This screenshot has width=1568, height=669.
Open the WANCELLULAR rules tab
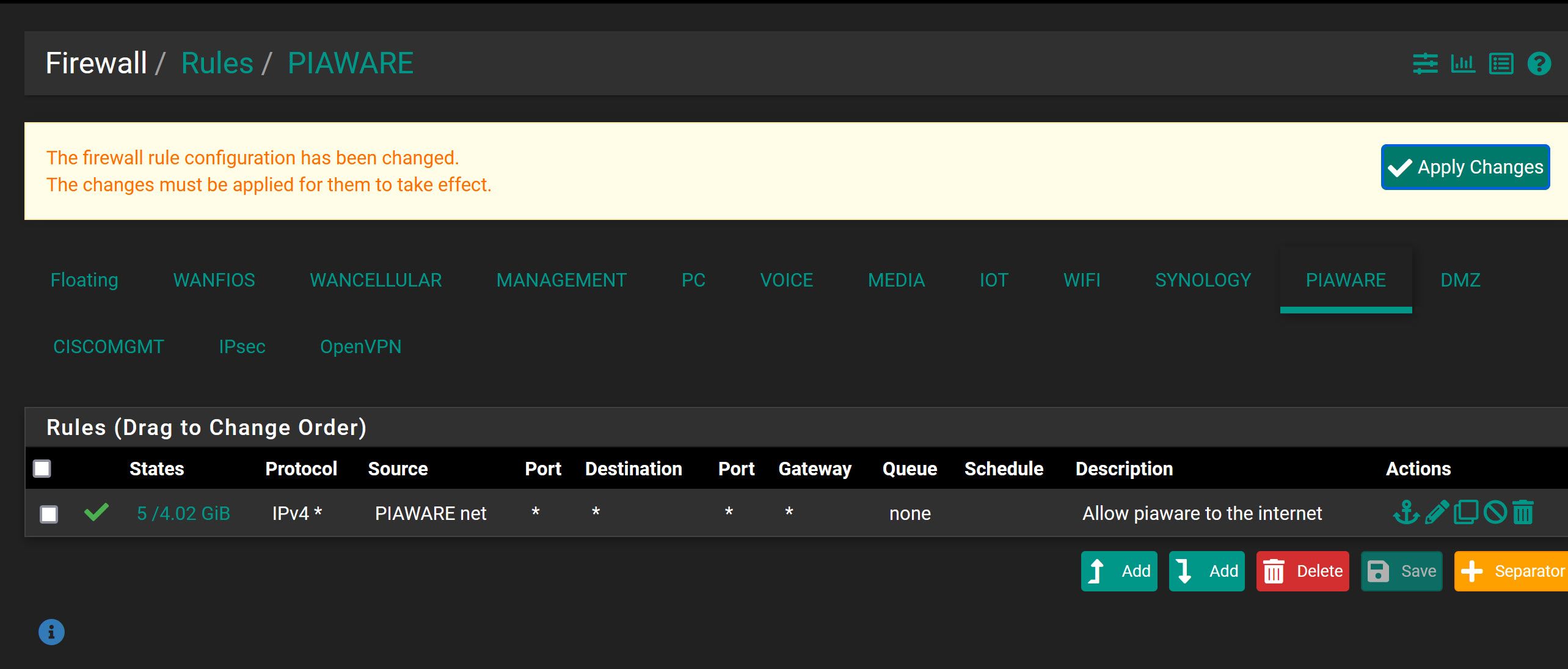tap(376, 280)
